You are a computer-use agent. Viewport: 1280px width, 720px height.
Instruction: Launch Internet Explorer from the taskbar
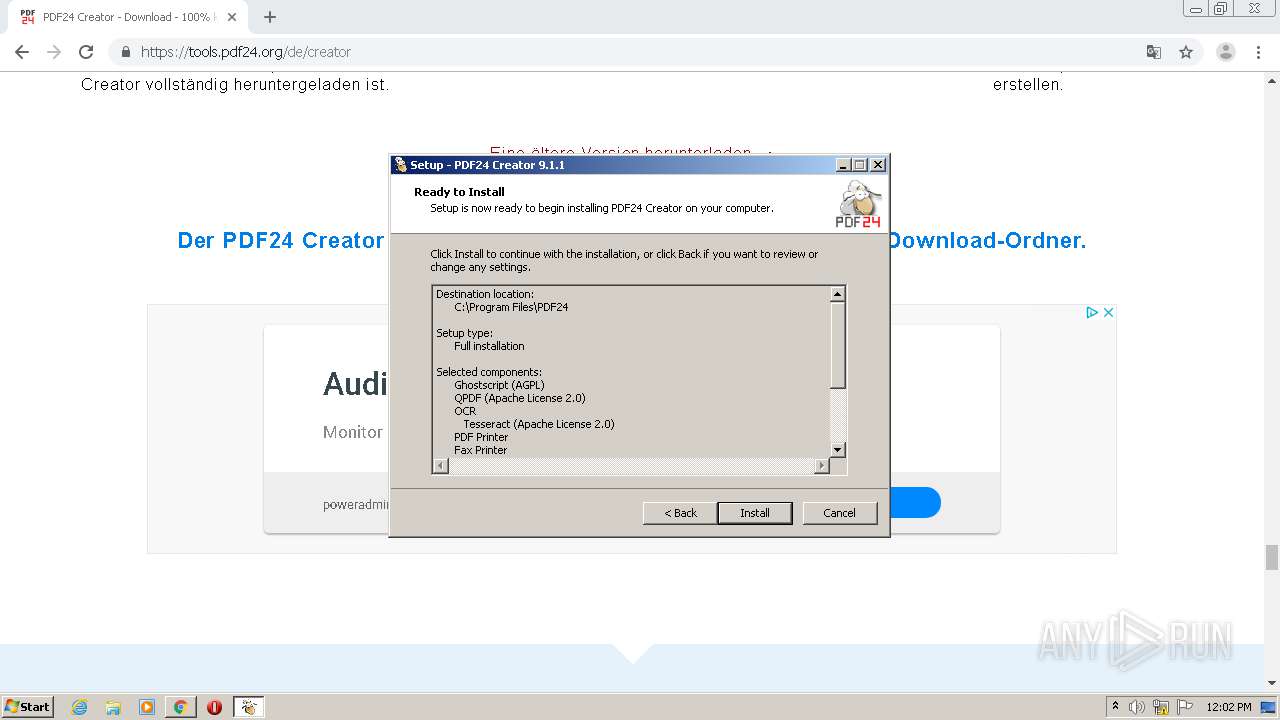(x=79, y=707)
